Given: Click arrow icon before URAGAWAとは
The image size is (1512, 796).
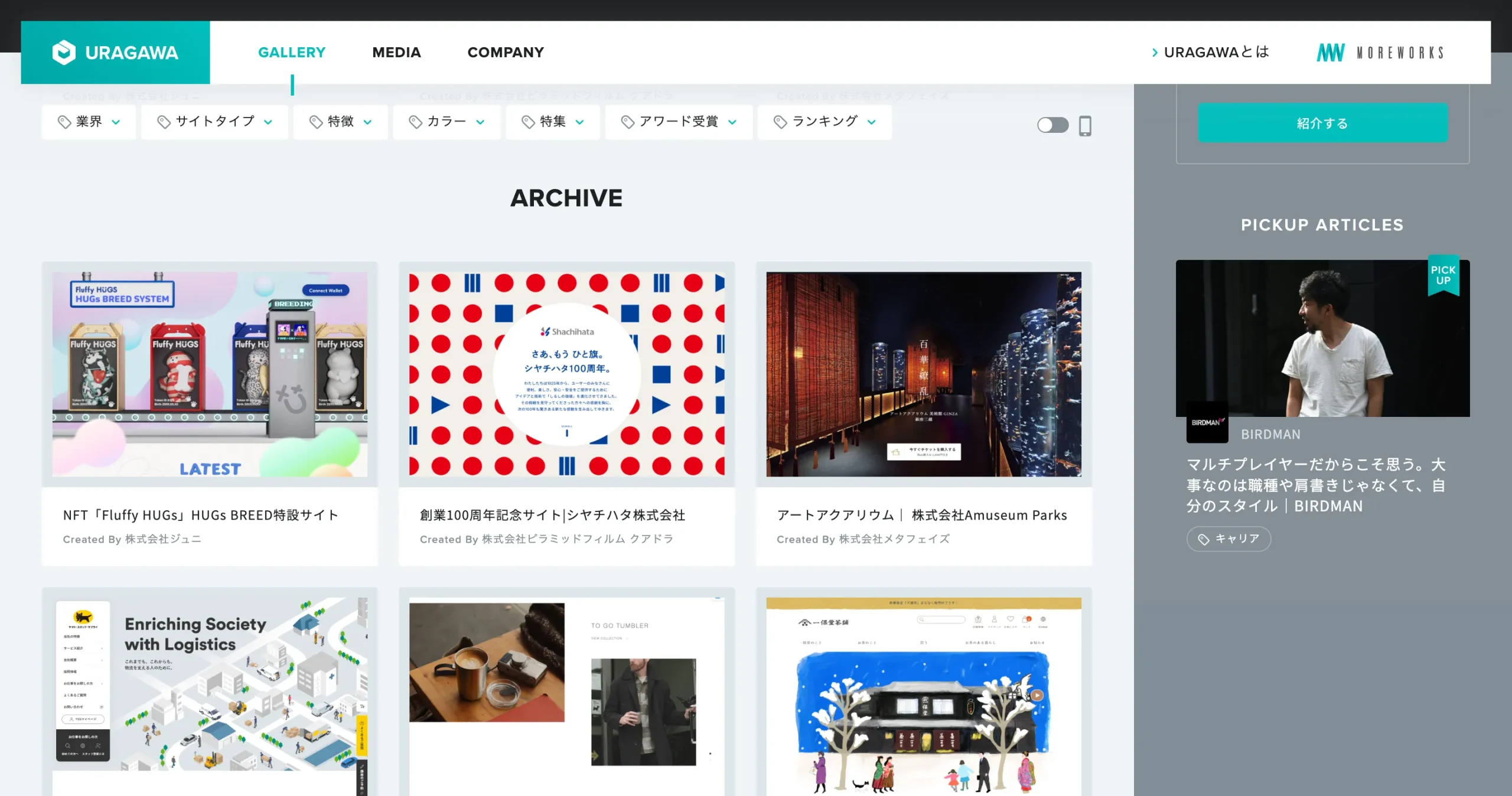Looking at the screenshot, I should [1155, 53].
